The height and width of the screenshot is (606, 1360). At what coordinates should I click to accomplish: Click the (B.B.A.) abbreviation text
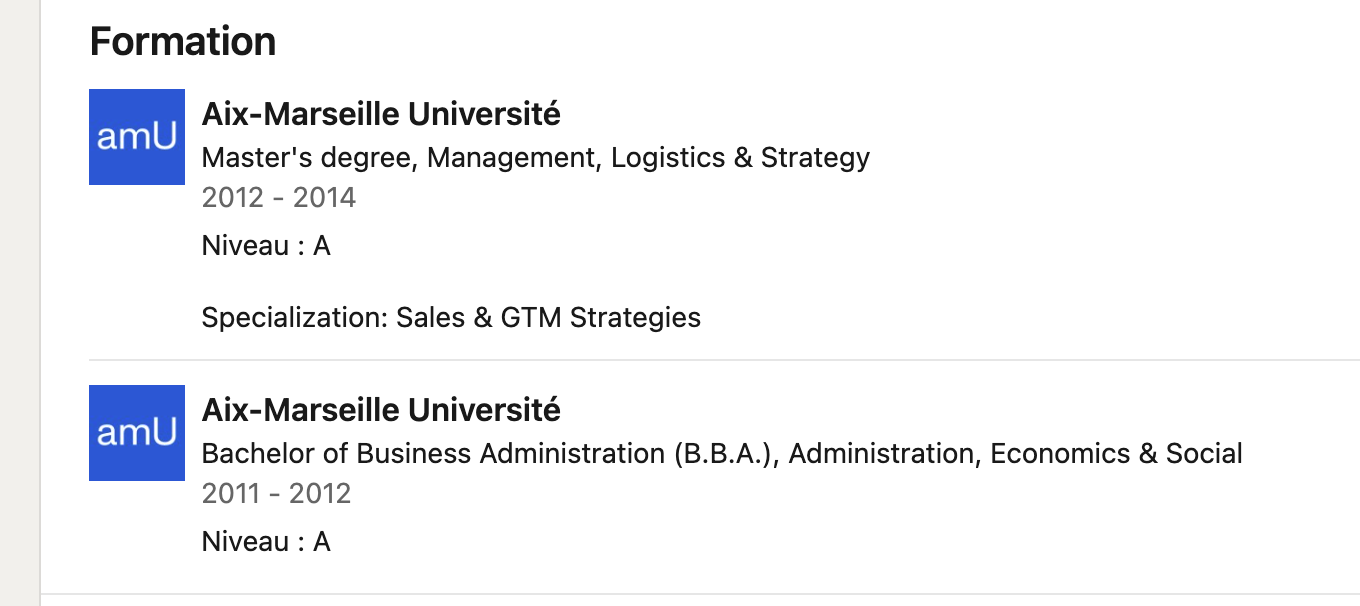point(726,454)
